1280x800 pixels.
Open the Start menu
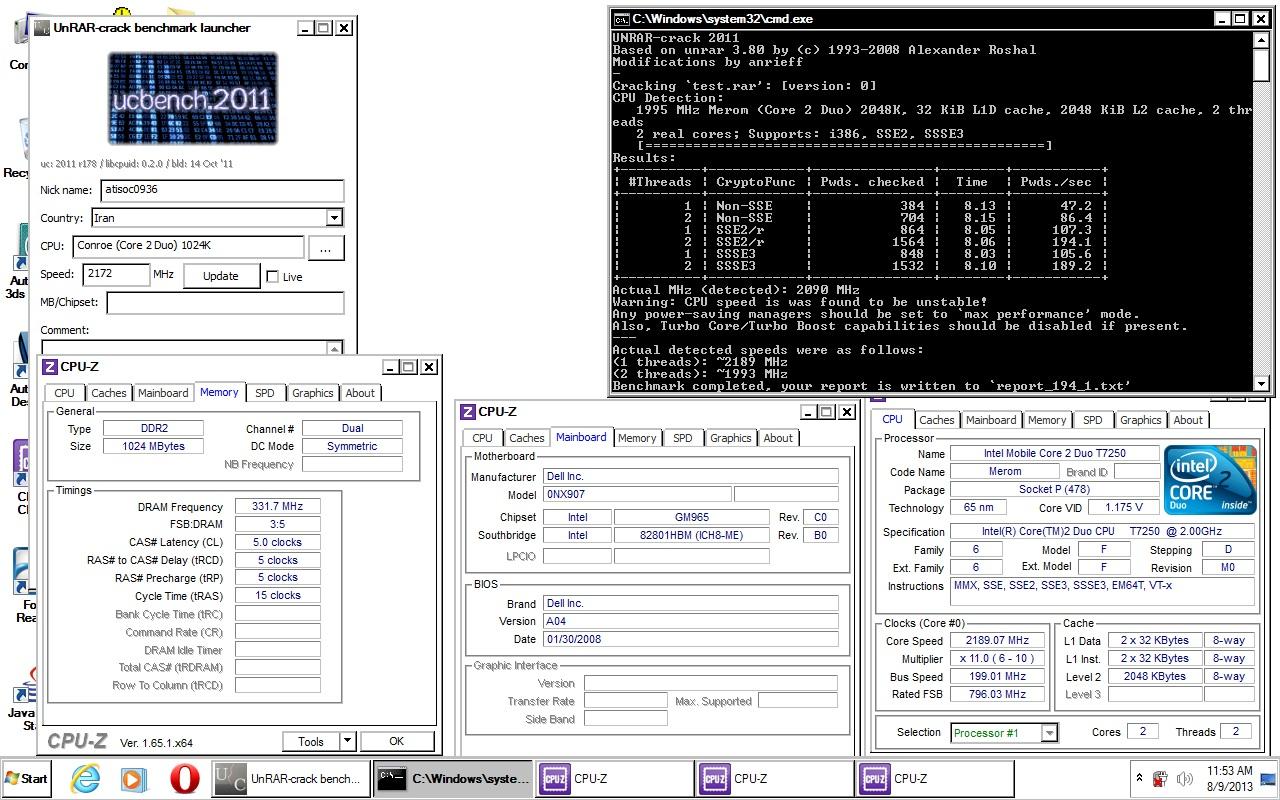[x=27, y=778]
